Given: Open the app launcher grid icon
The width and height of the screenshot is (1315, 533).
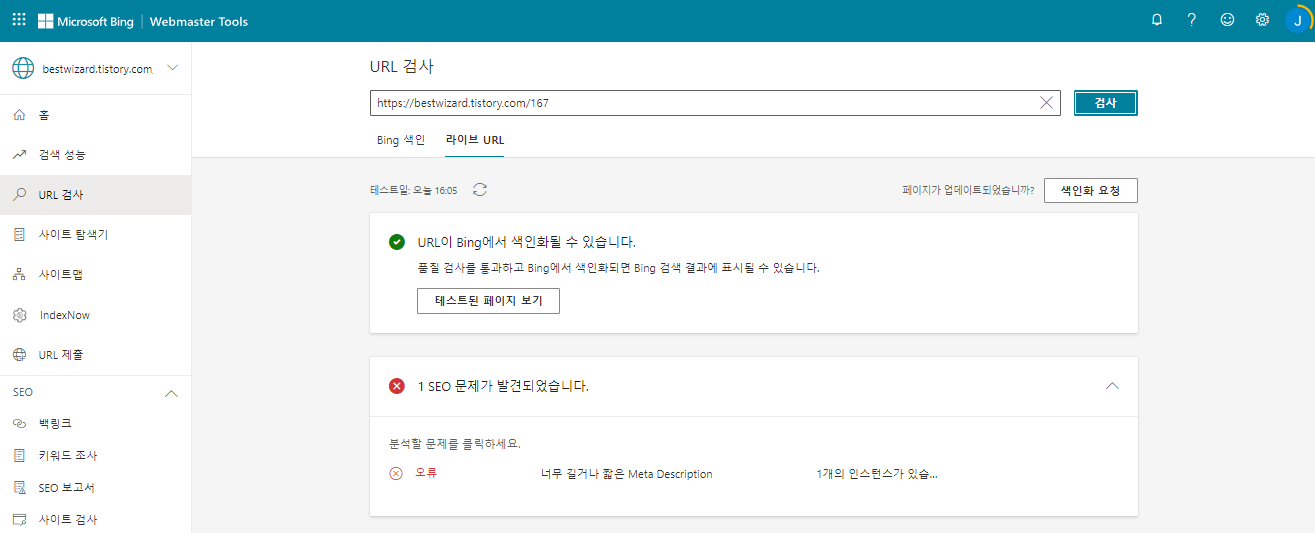Looking at the screenshot, I should (19, 20).
